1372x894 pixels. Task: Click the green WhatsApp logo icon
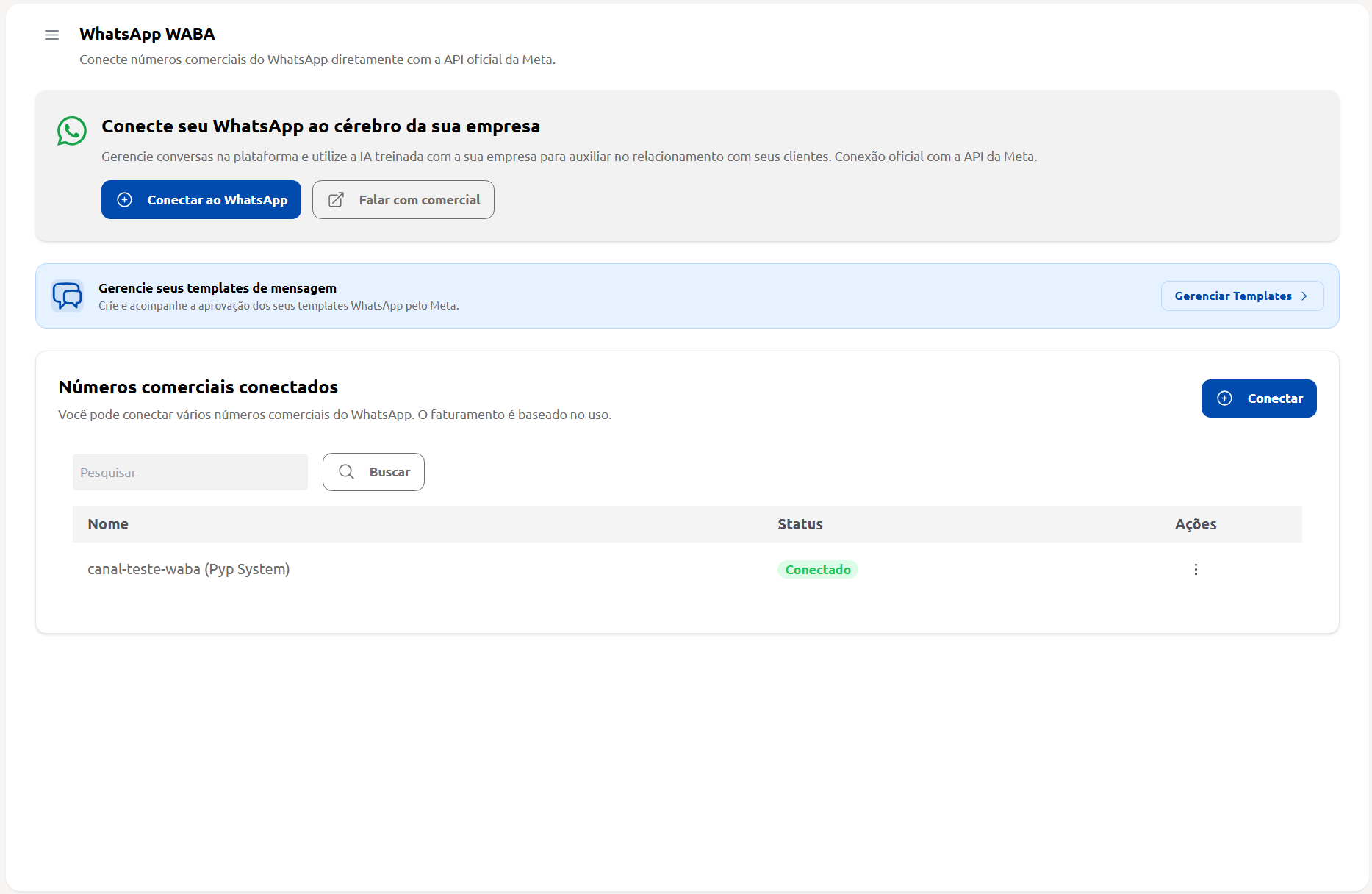[72, 131]
